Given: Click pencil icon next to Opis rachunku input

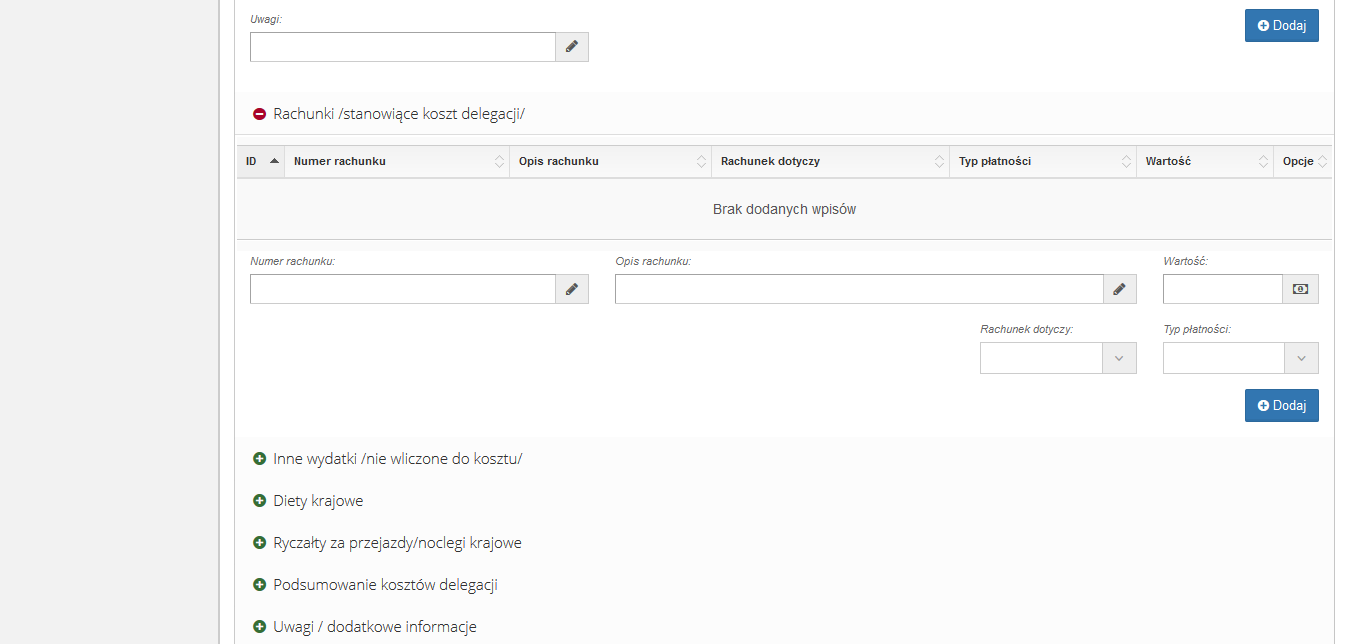Looking at the screenshot, I should click(1119, 289).
